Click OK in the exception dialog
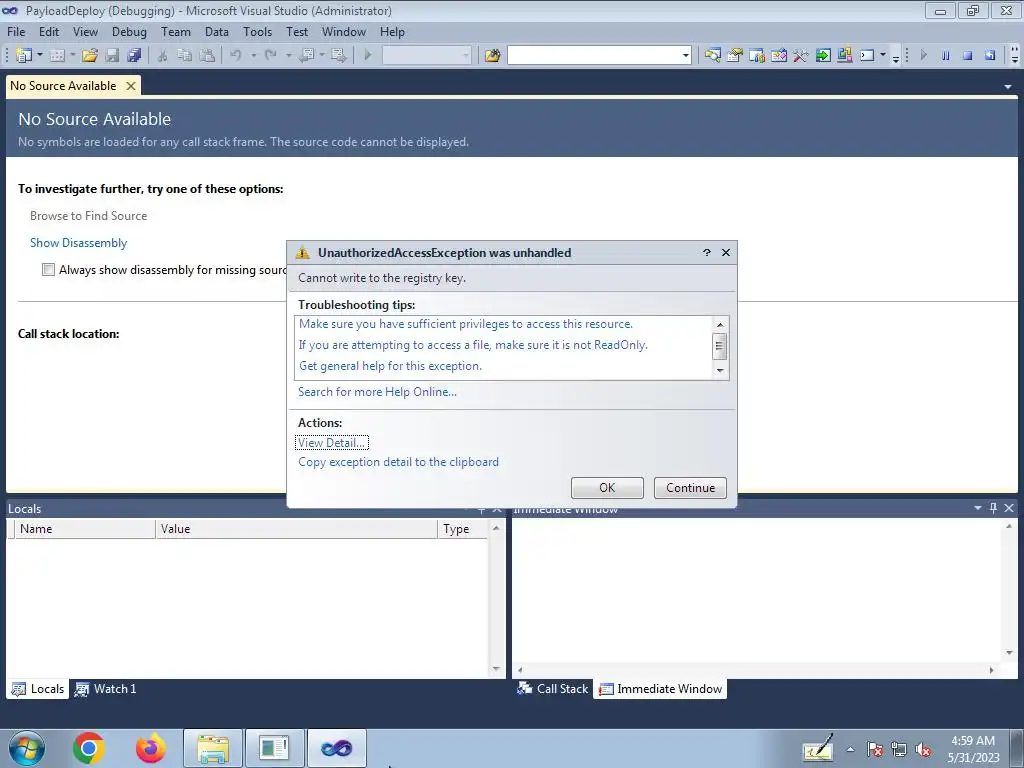Screen dimensions: 1024x768 tap(607, 488)
